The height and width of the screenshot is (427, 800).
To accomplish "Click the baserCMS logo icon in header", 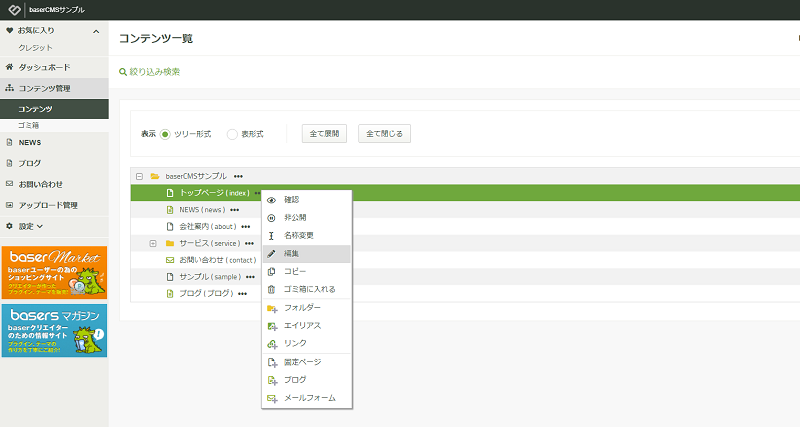I will (15, 10).
